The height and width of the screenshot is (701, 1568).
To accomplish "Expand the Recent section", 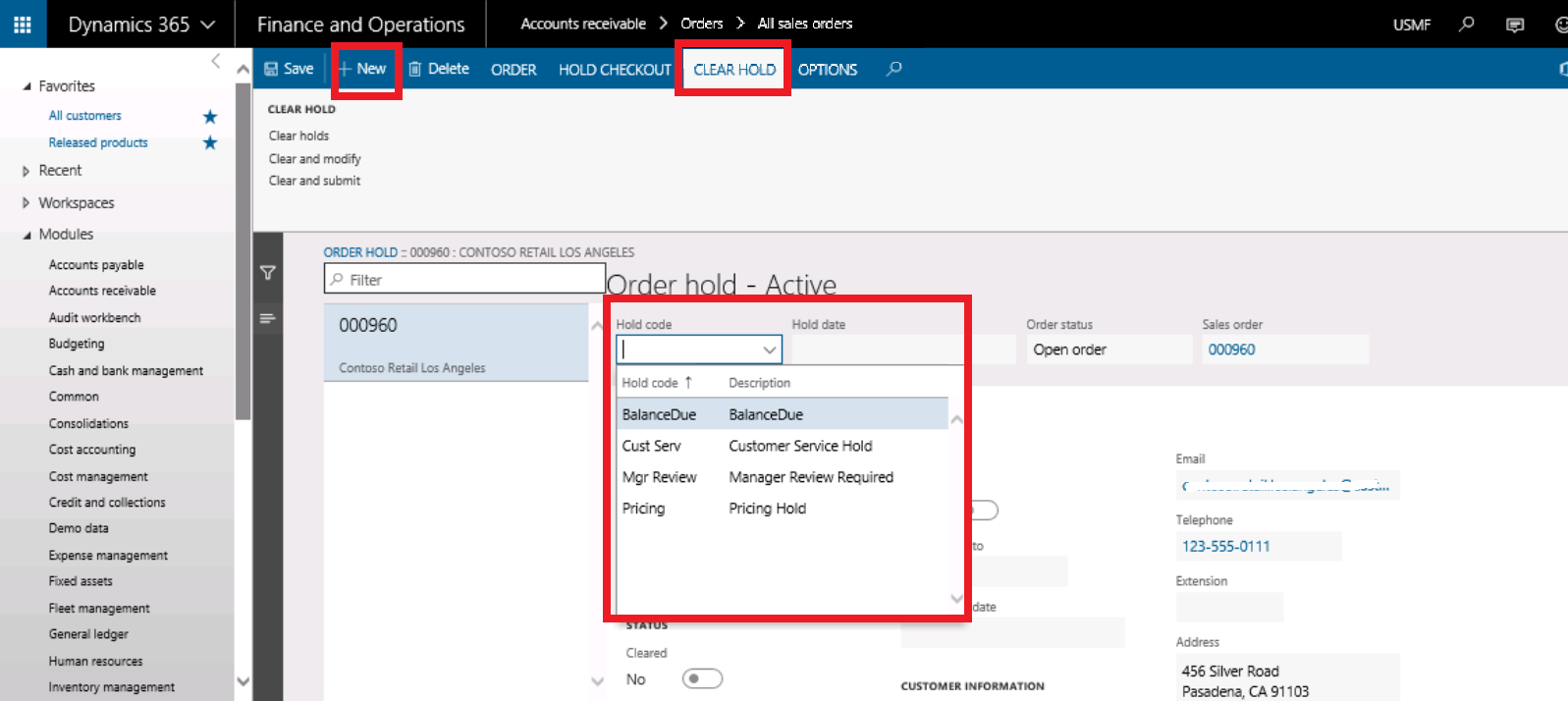I will pos(27,171).
